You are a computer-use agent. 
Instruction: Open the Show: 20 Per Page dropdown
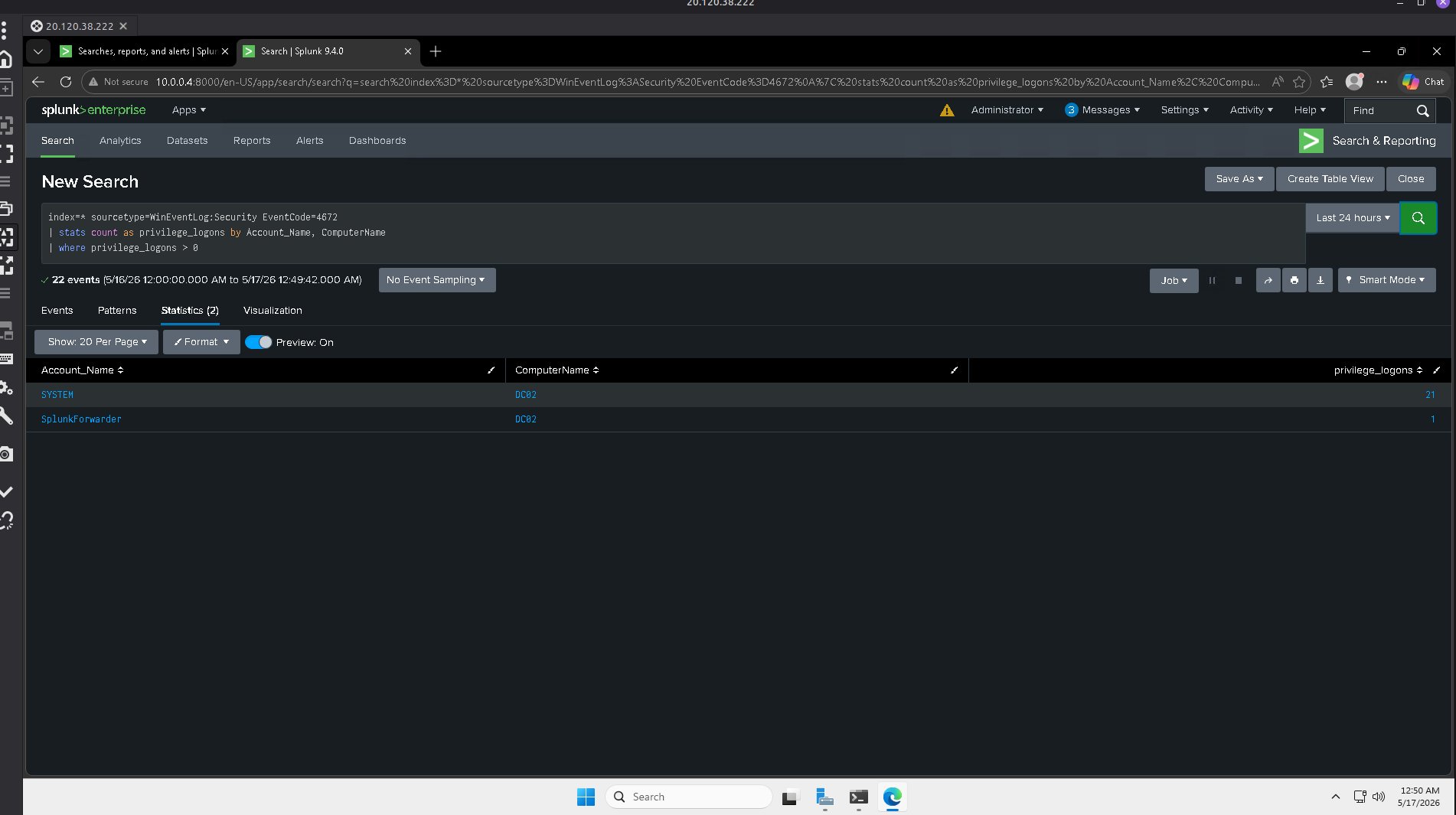[96, 342]
